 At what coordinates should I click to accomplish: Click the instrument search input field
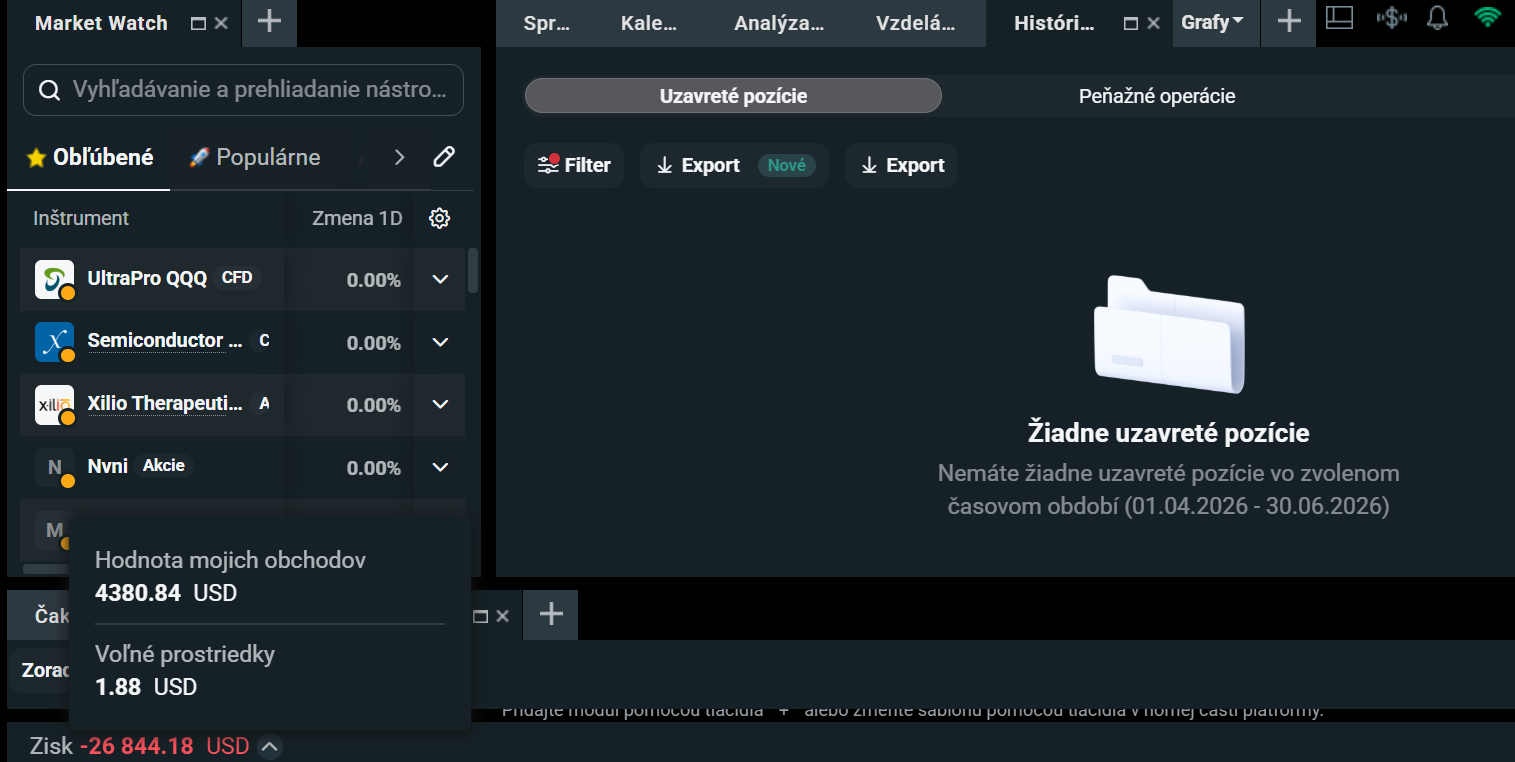click(x=243, y=90)
